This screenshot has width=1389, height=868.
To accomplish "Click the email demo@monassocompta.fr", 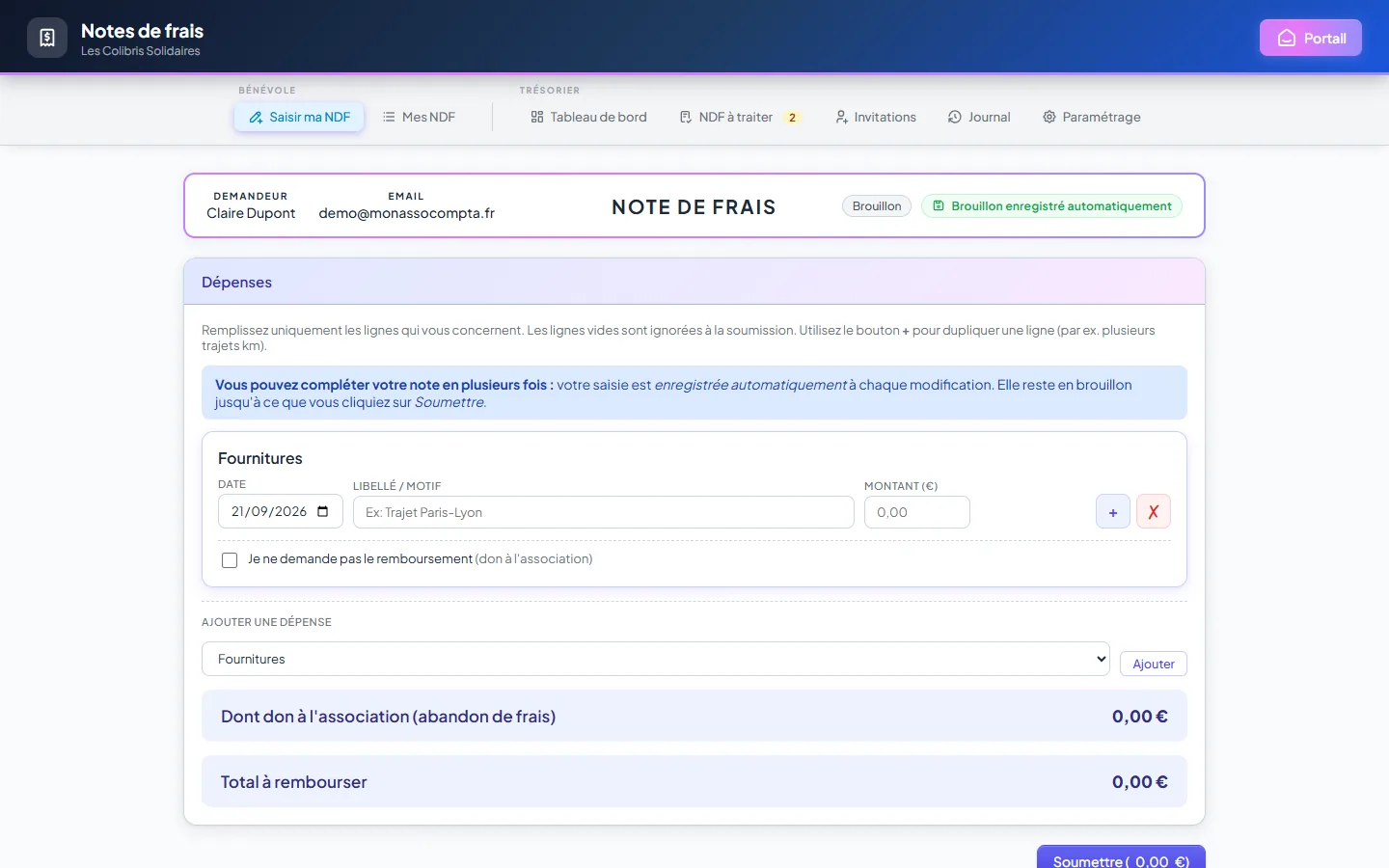I will click(406, 213).
